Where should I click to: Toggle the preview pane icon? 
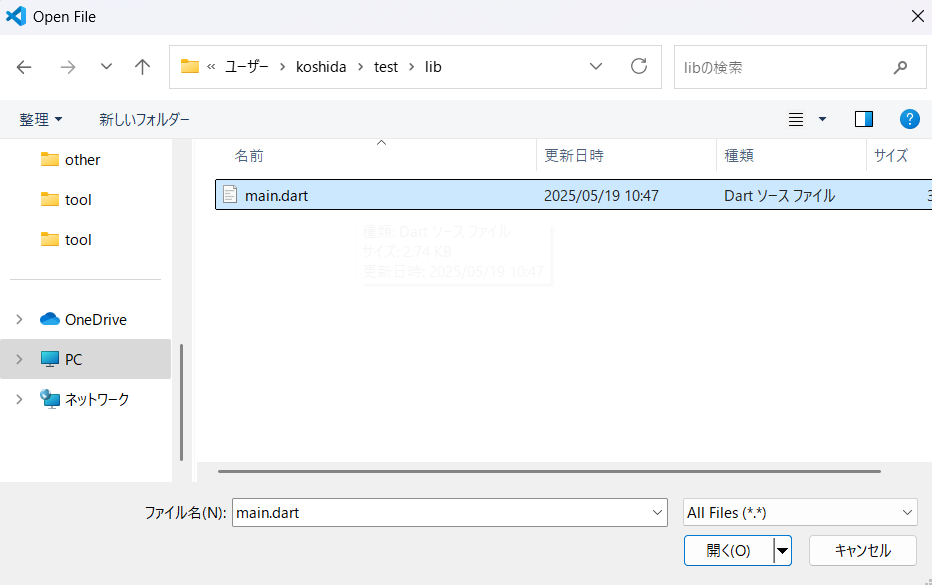(864, 119)
